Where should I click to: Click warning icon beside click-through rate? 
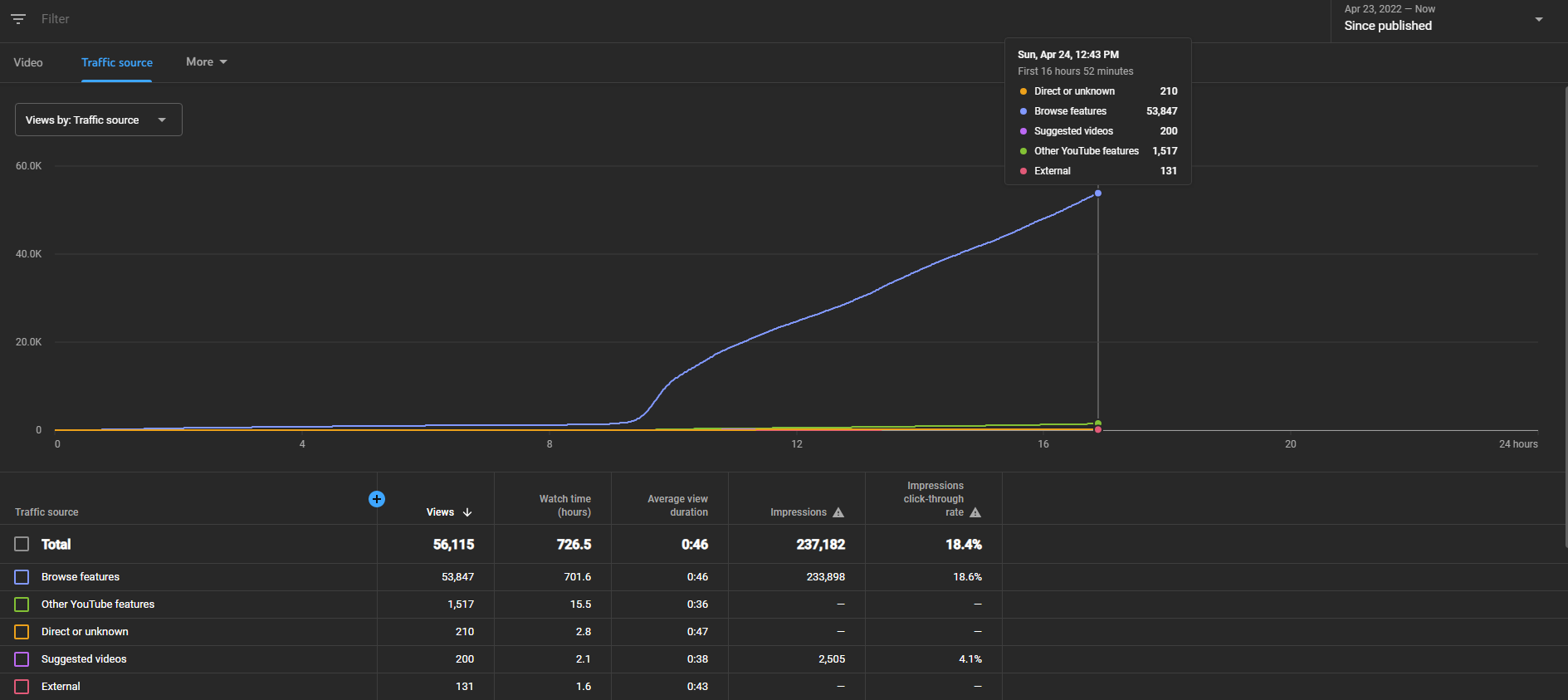point(975,512)
